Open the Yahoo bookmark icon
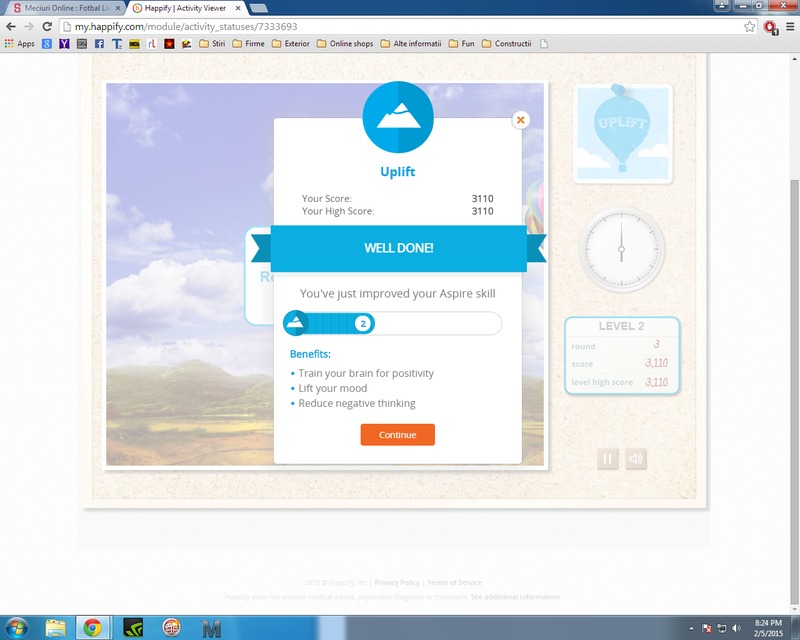The image size is (800, 640). (64, 44)
